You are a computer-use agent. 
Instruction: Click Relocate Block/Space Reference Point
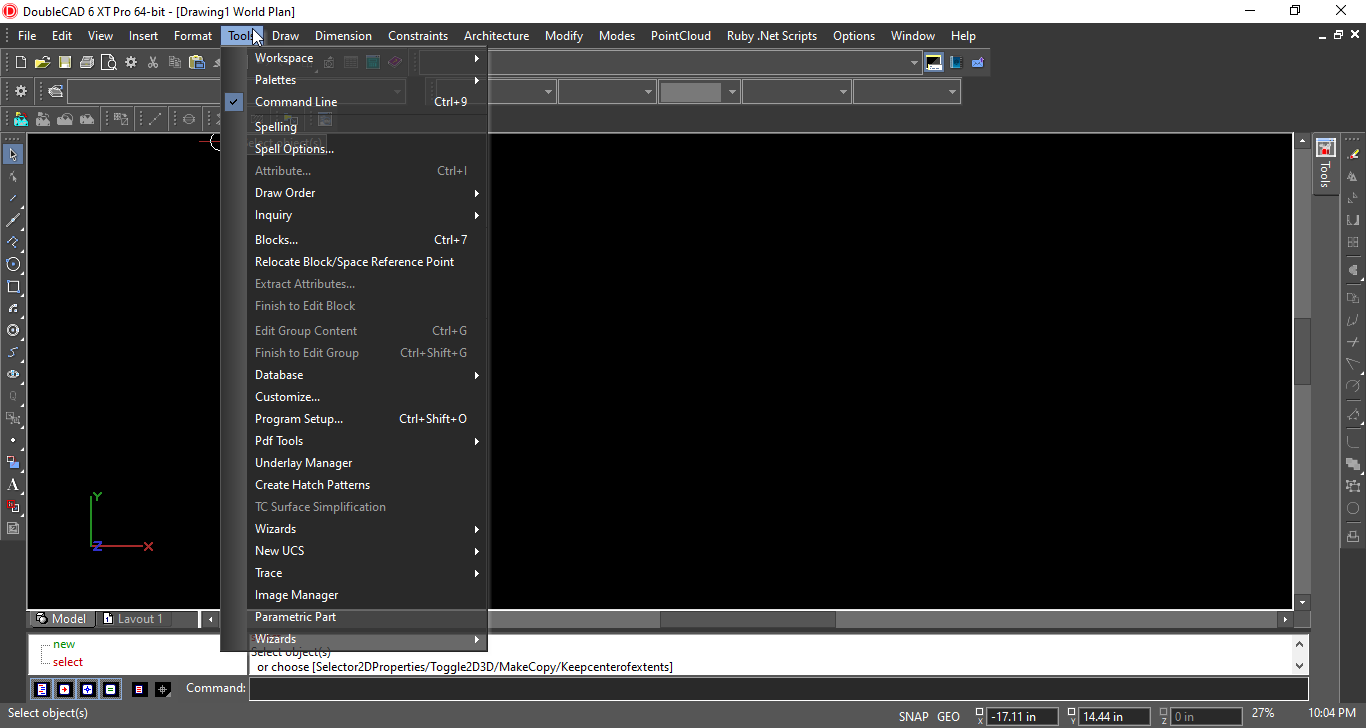click(354, 262)
